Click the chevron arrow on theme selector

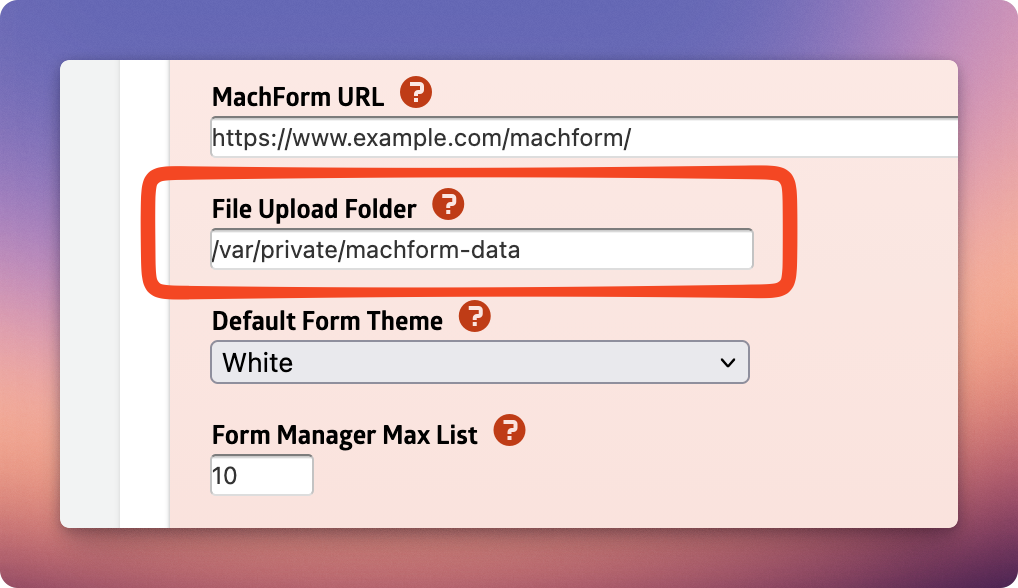(728, 363)
